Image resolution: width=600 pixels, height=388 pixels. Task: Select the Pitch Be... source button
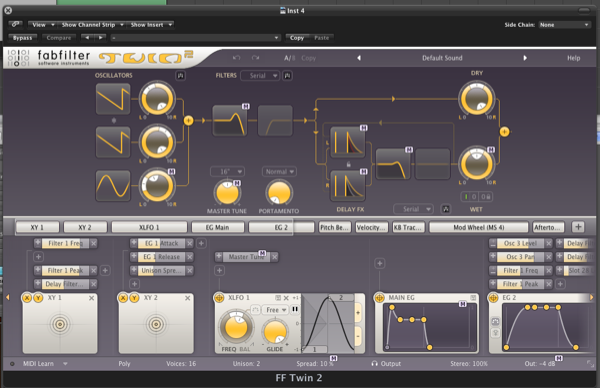(334, 227)
